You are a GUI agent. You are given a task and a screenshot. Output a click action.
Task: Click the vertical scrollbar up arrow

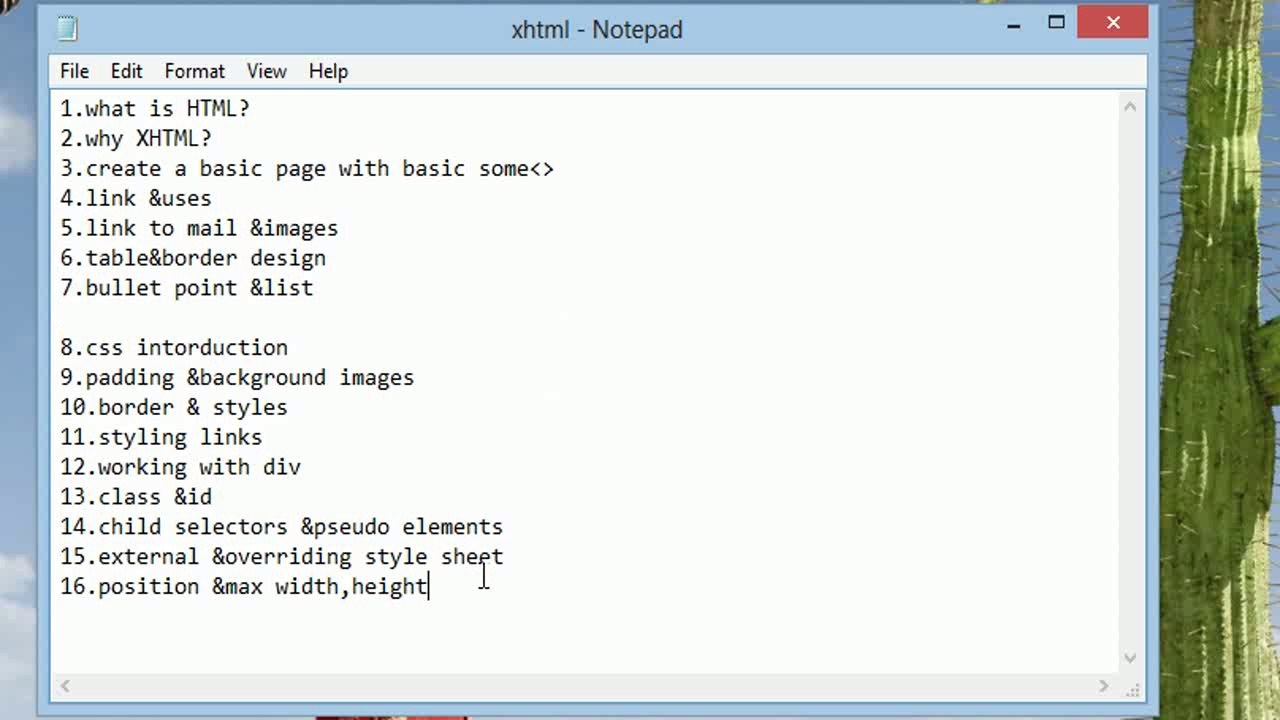(1130, 105)
